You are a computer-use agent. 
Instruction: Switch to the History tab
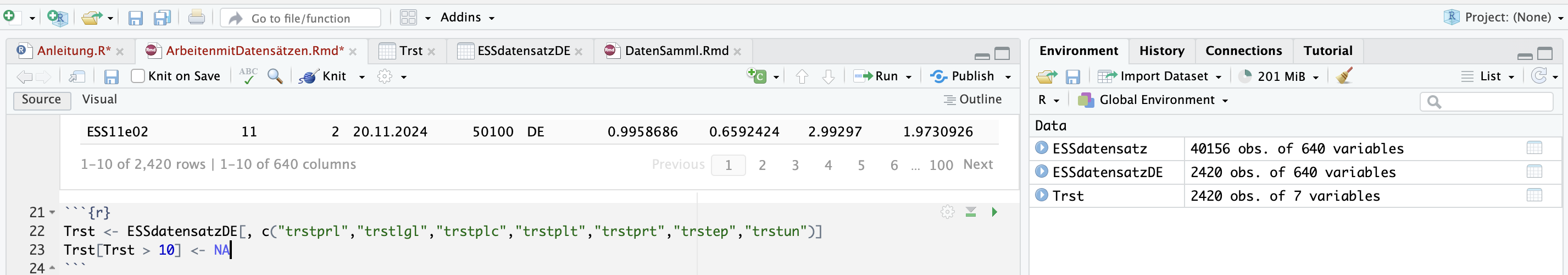(x=1161, y=51)
